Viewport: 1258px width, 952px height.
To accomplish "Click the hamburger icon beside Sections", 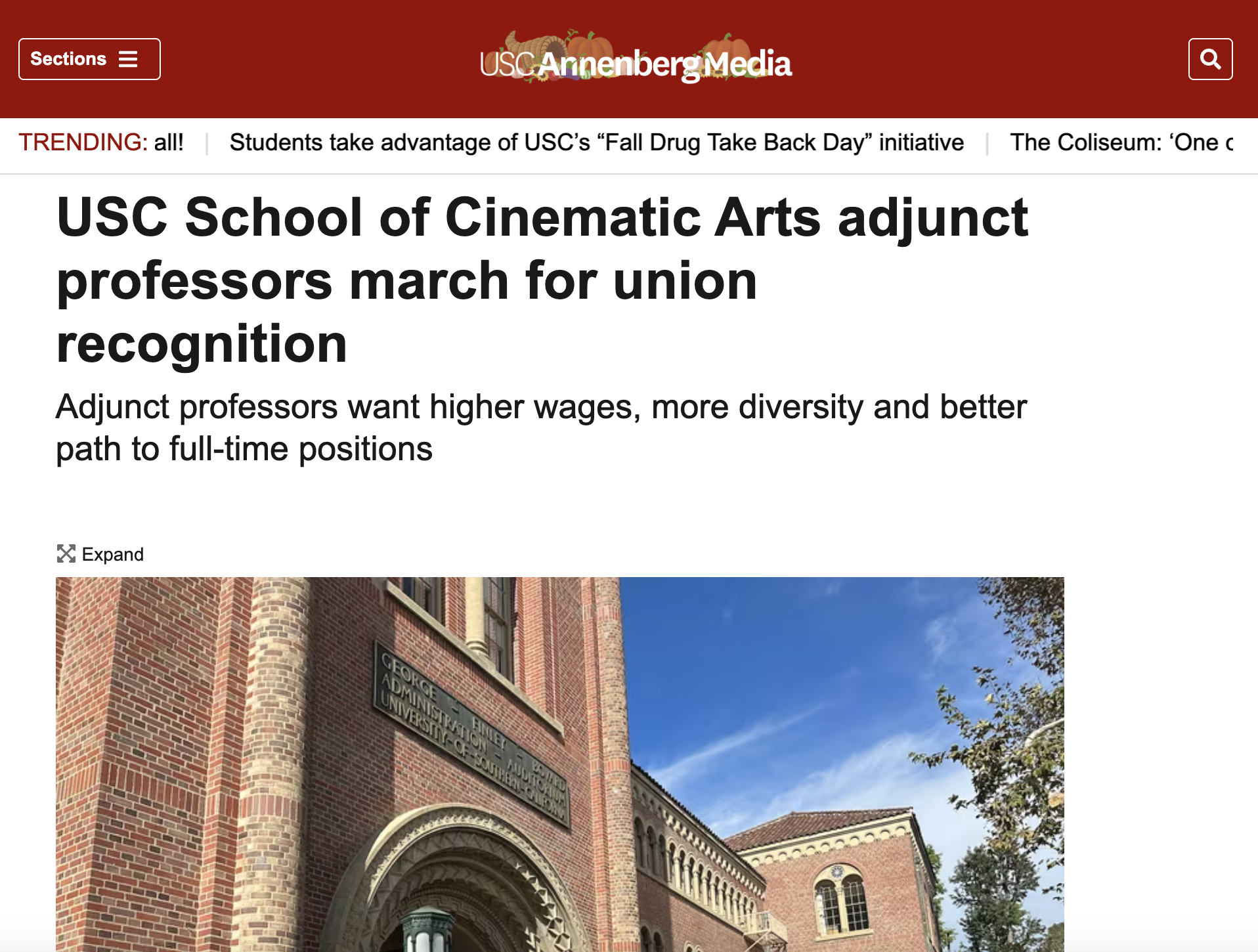I will click(128, 59).
